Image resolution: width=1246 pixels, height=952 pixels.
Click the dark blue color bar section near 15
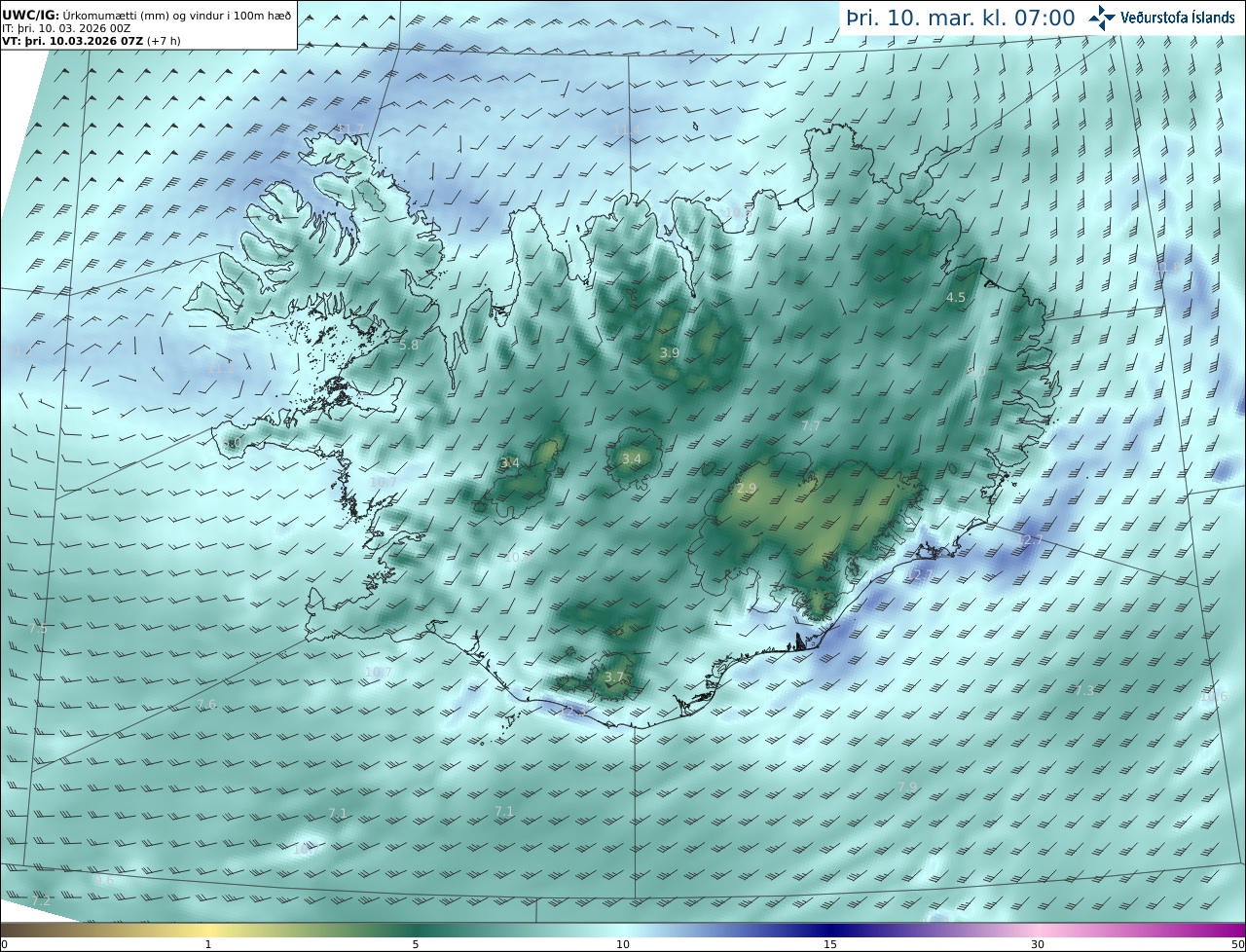830,930
